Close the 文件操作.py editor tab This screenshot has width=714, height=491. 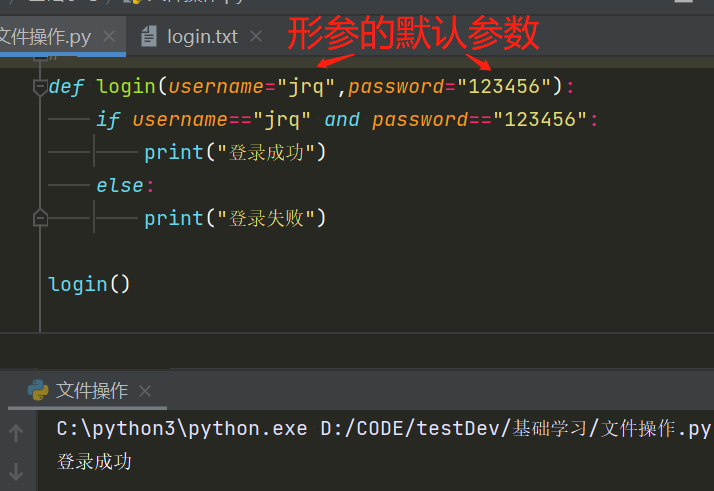[x=108, y=37]
